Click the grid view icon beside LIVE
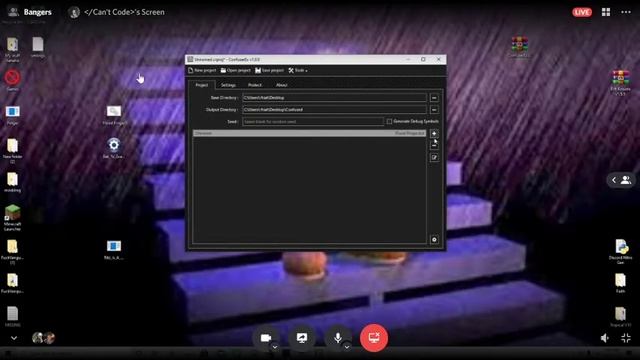The height and width of the screenshot is (360, 640). coord(606,12)
